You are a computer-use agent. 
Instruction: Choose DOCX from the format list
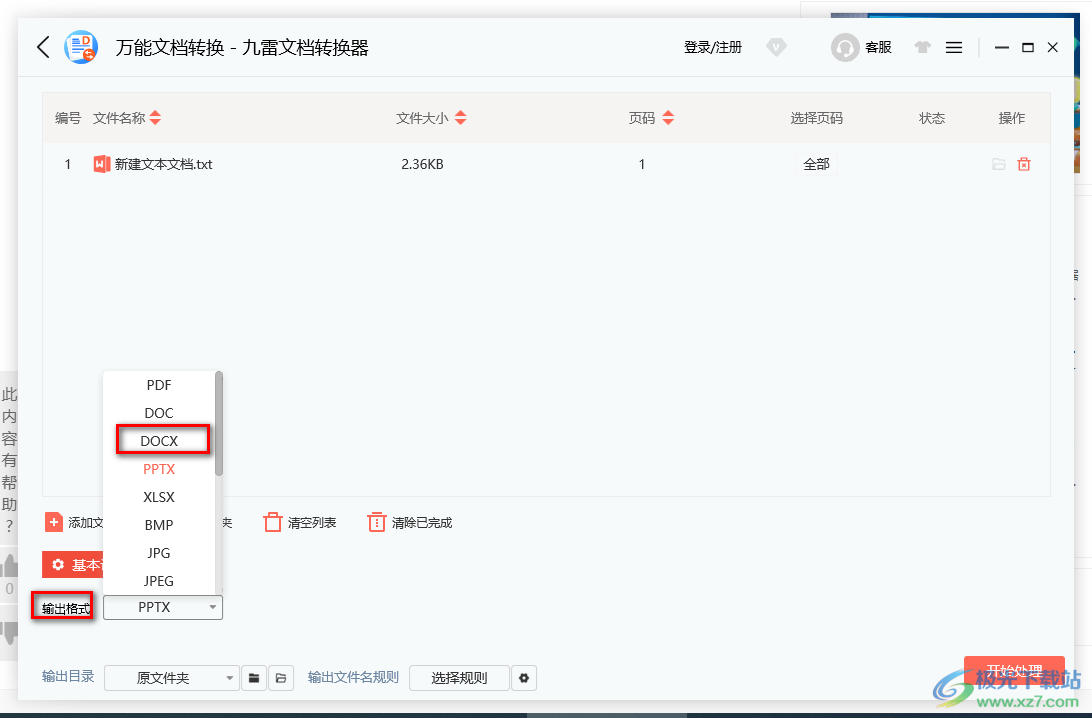(159, 440)
